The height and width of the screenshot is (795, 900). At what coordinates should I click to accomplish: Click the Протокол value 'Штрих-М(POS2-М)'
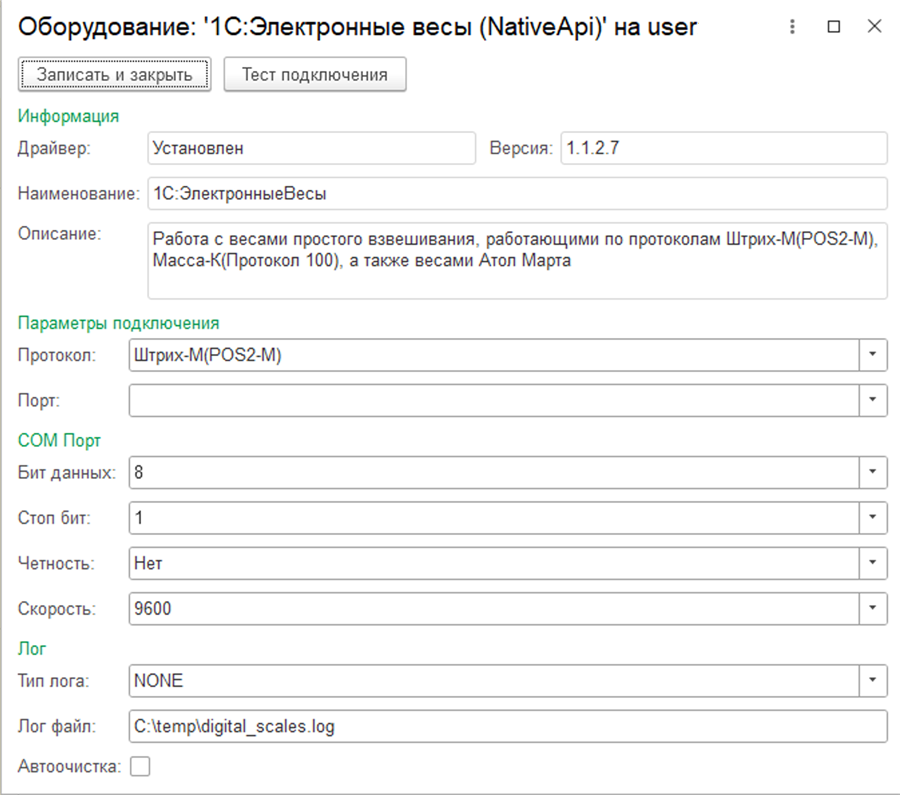click(x=208, y=355)
